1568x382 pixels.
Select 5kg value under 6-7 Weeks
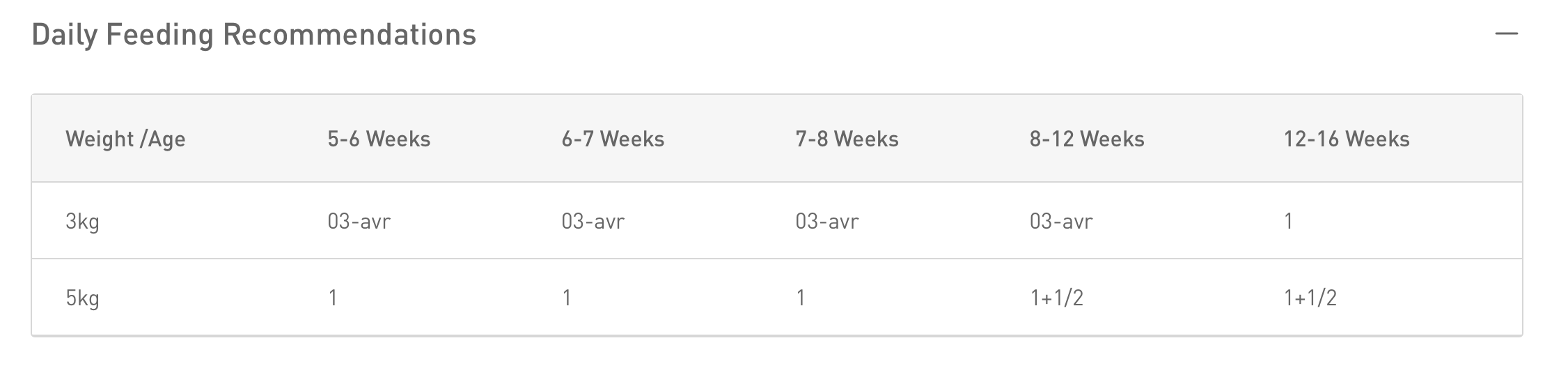(x=567, y=298)
